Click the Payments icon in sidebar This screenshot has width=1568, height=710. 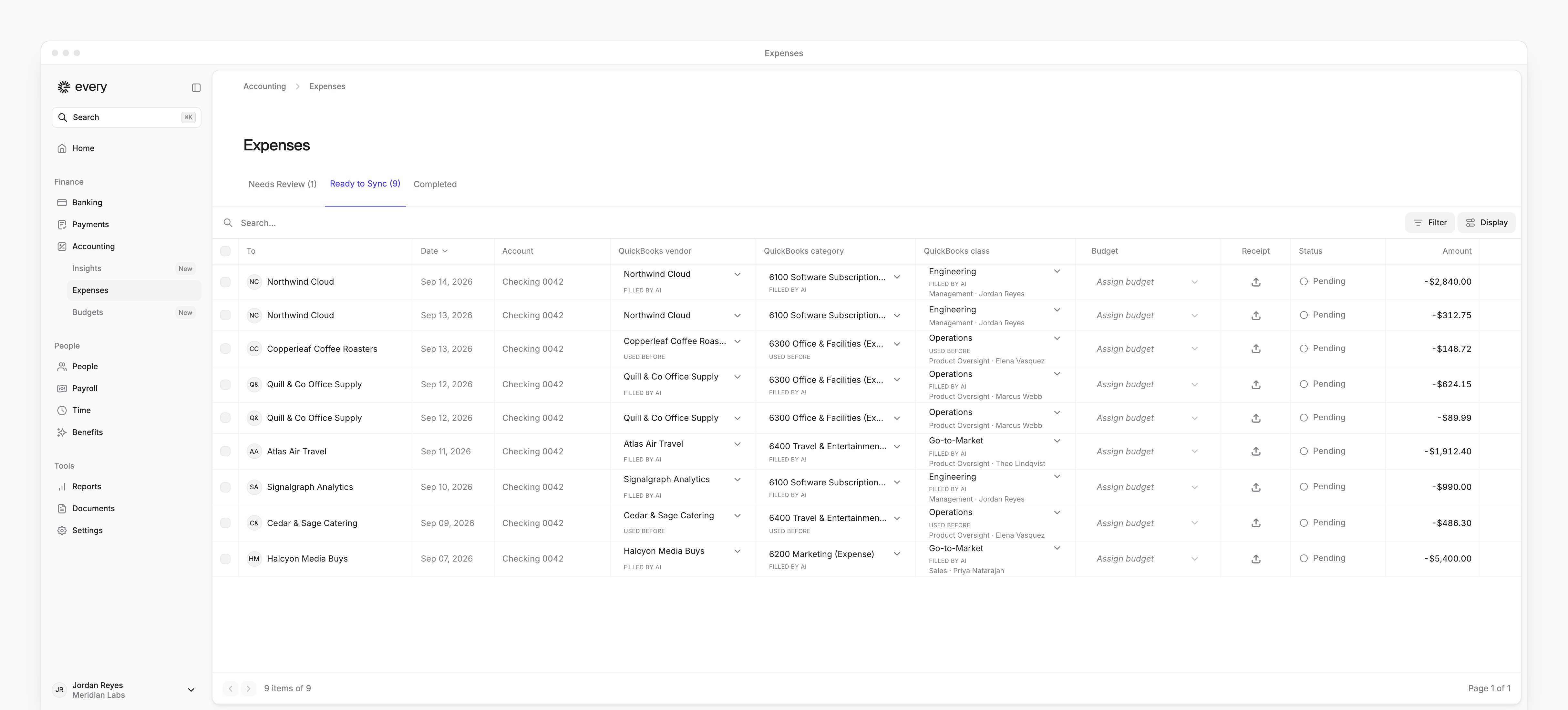pos(62,225)
